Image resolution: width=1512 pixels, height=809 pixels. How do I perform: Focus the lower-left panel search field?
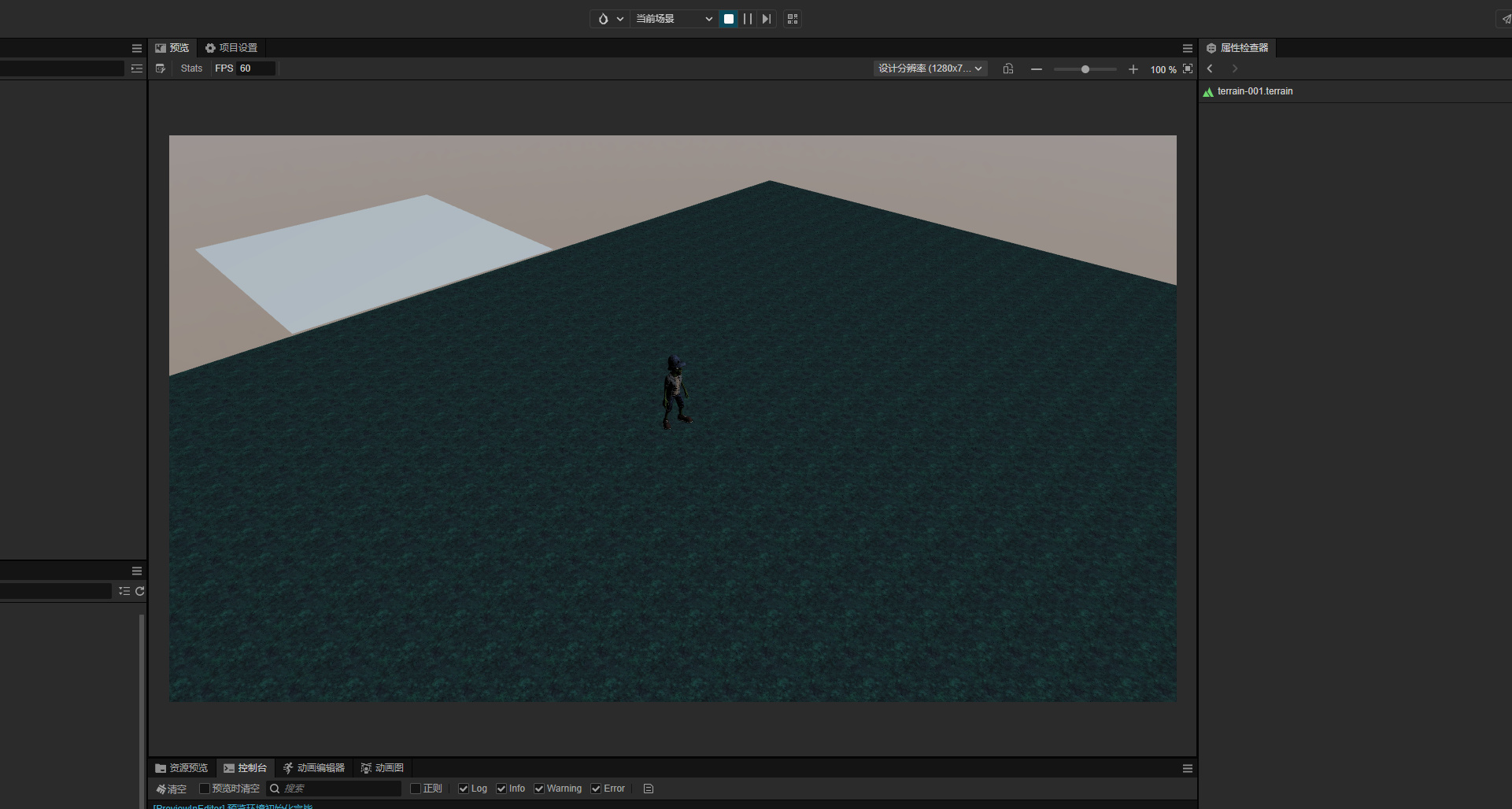coord(56,591)
